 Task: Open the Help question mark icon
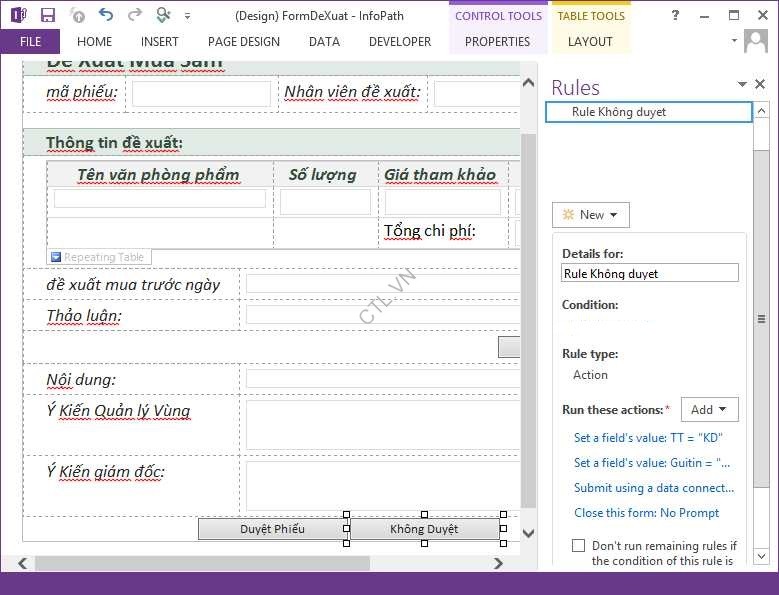pyautogui.click(x=676, y=15)
